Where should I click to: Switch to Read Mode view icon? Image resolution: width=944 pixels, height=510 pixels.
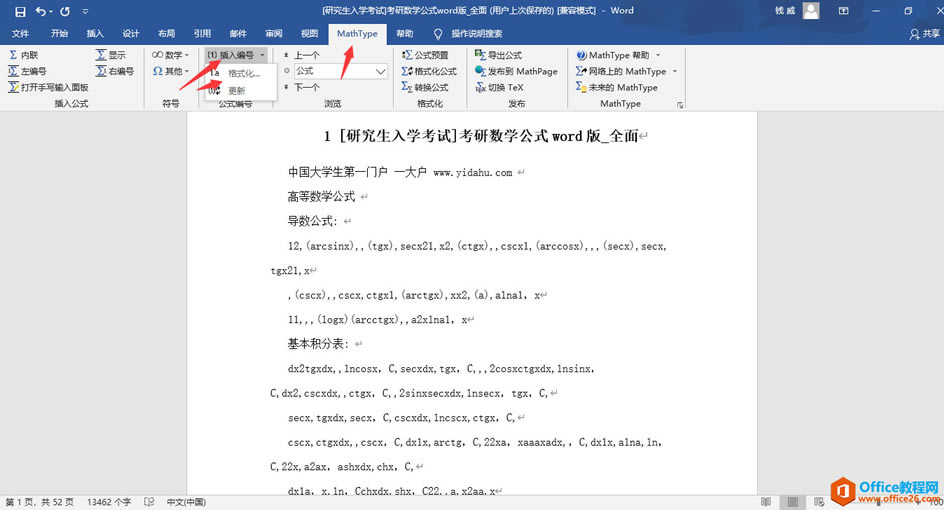coord(766,502)
